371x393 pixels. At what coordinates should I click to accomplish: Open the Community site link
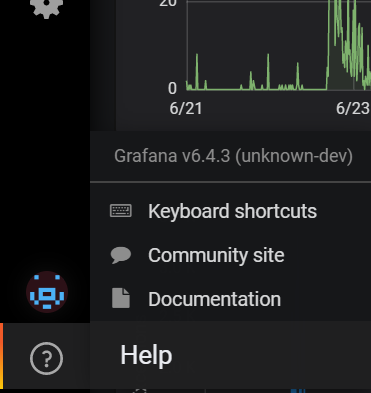tap(216, 255)
